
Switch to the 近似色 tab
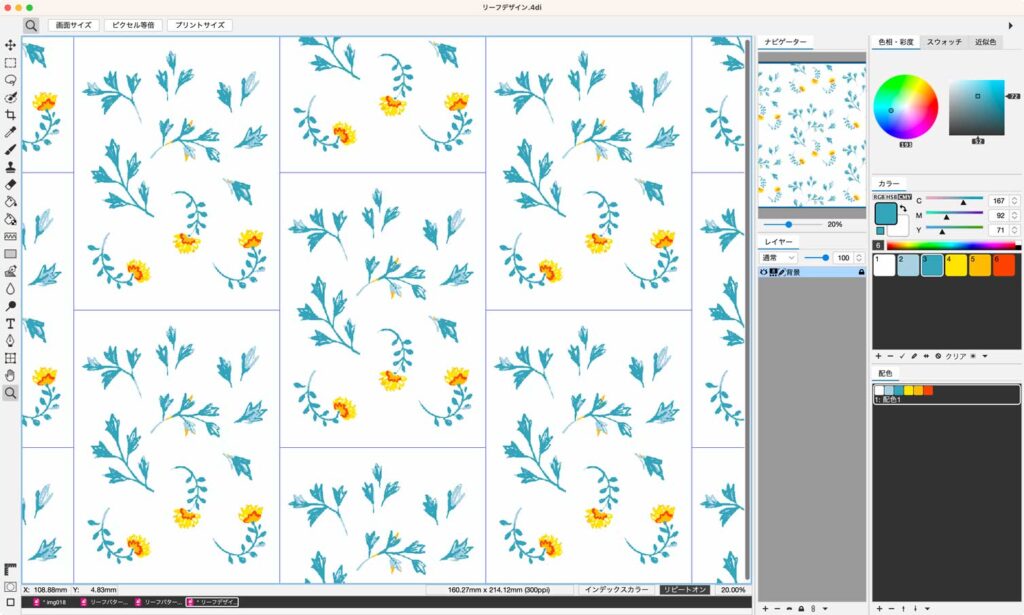click(985, 42)
